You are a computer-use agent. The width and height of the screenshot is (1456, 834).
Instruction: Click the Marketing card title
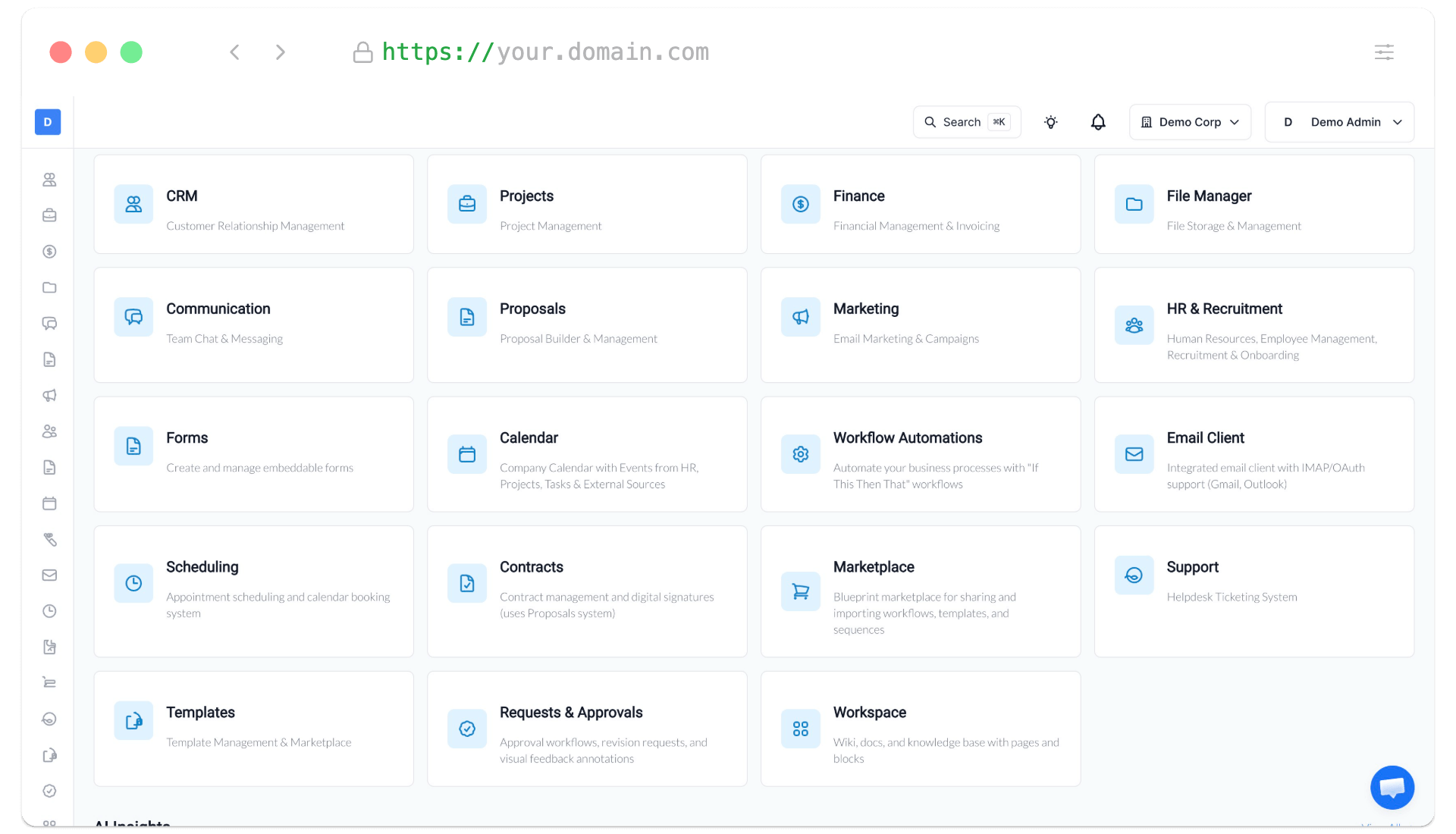[866, 309]
